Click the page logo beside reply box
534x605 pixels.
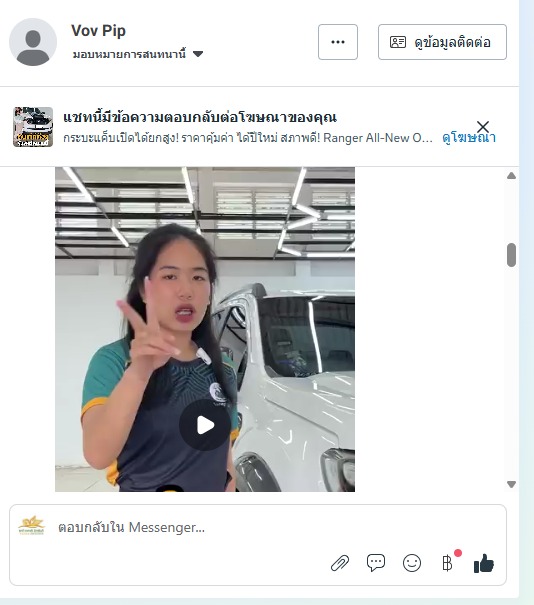point(32,526)
